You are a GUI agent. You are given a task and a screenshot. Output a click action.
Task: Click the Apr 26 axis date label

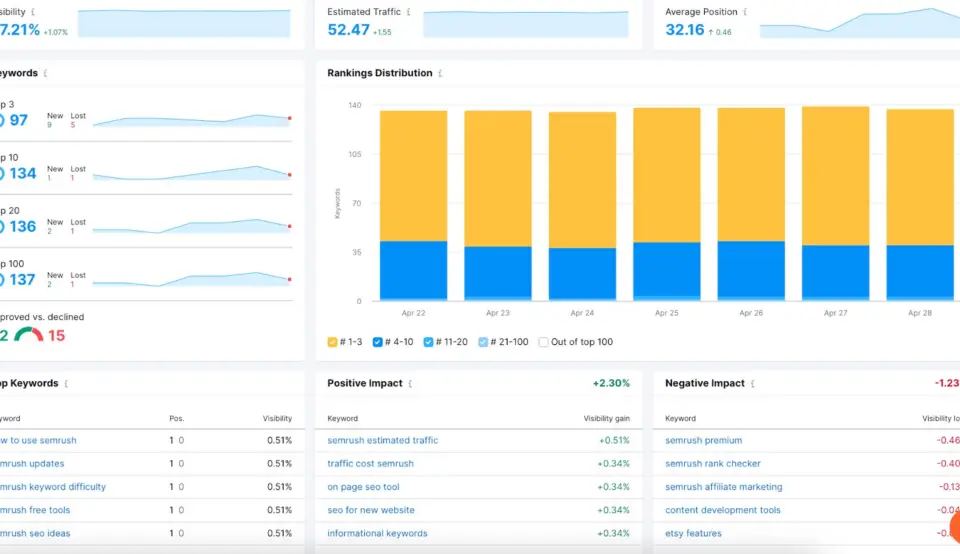coord(751,313)
